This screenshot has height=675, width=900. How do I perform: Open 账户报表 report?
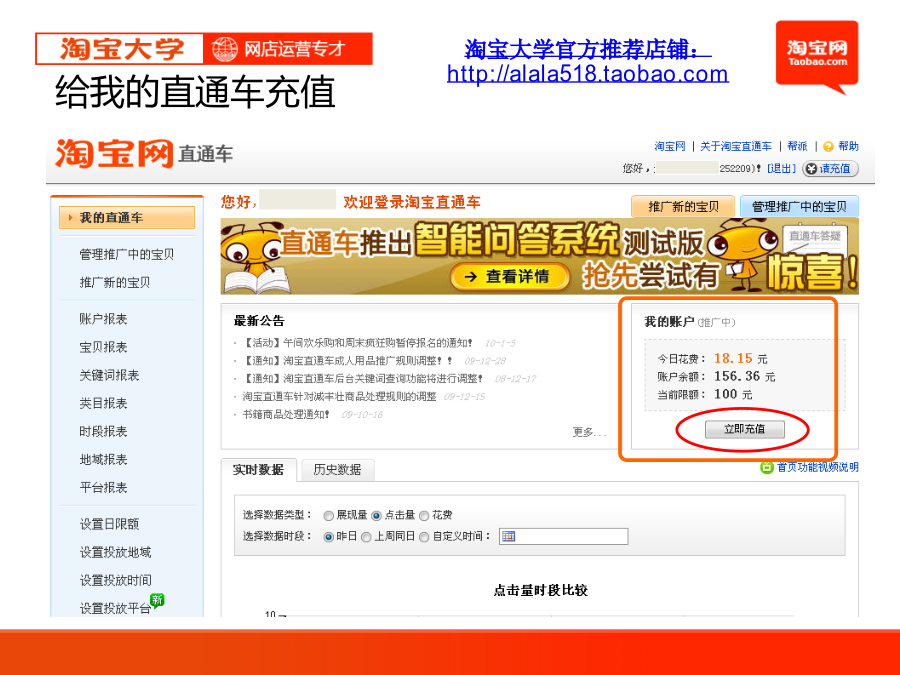pos(103,319)
